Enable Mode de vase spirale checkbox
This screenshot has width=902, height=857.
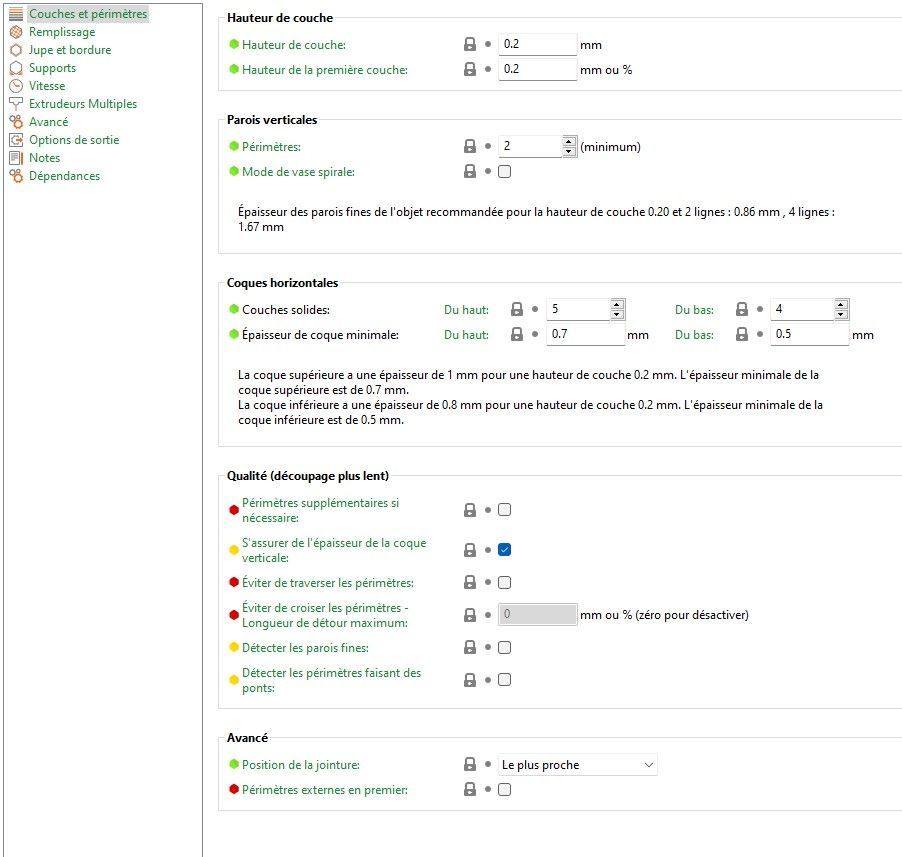pyautogui.click(x=504, y=171)
